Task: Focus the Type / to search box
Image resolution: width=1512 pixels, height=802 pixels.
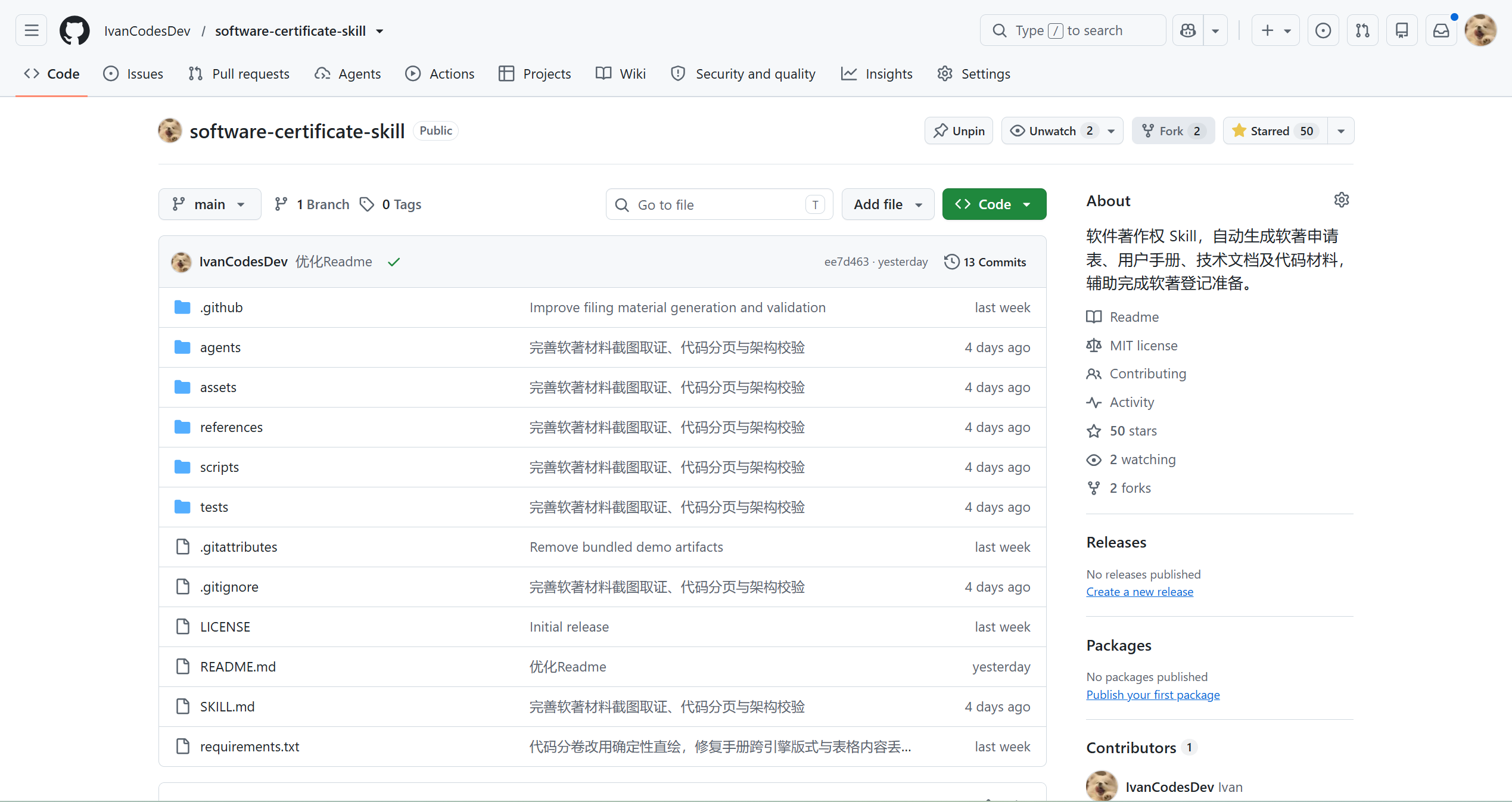Action: 1073,30
